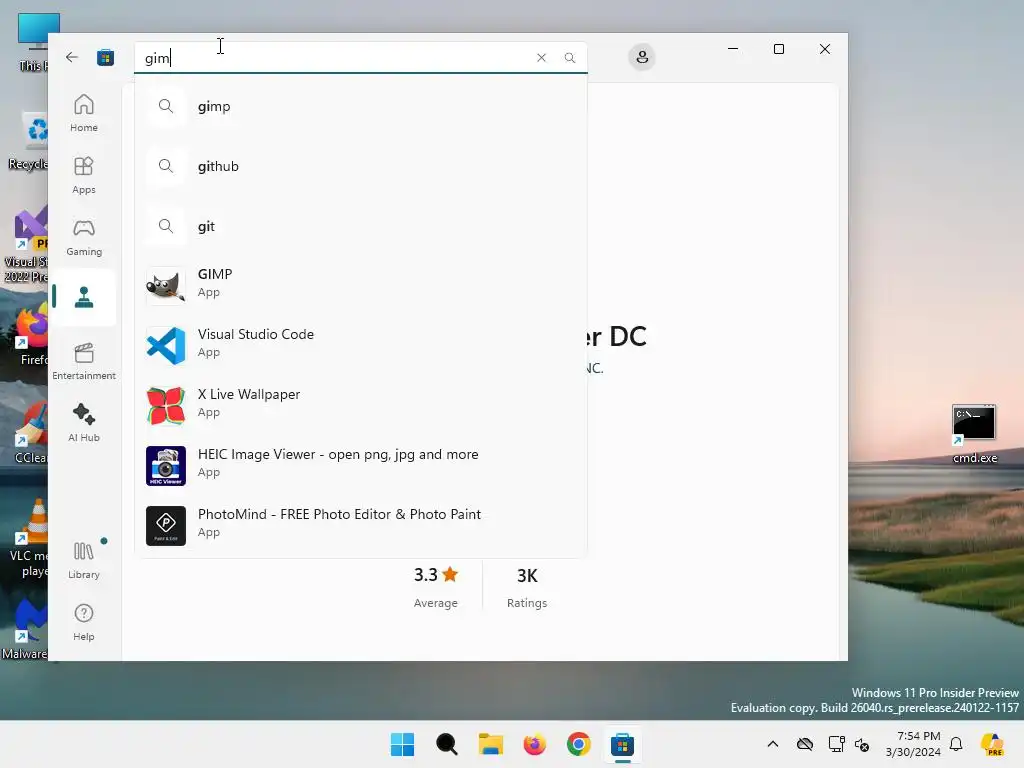Choose the 'gimp' search suggestion

[x=360, y=106]
